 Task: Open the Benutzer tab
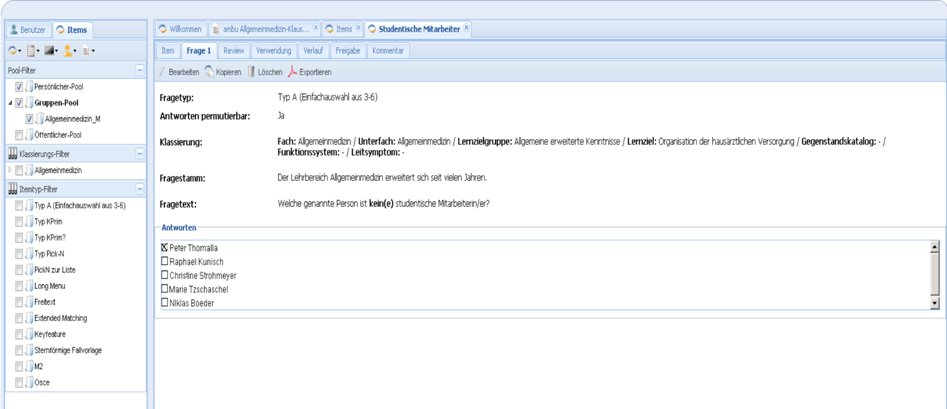click(x=28, y=31)
